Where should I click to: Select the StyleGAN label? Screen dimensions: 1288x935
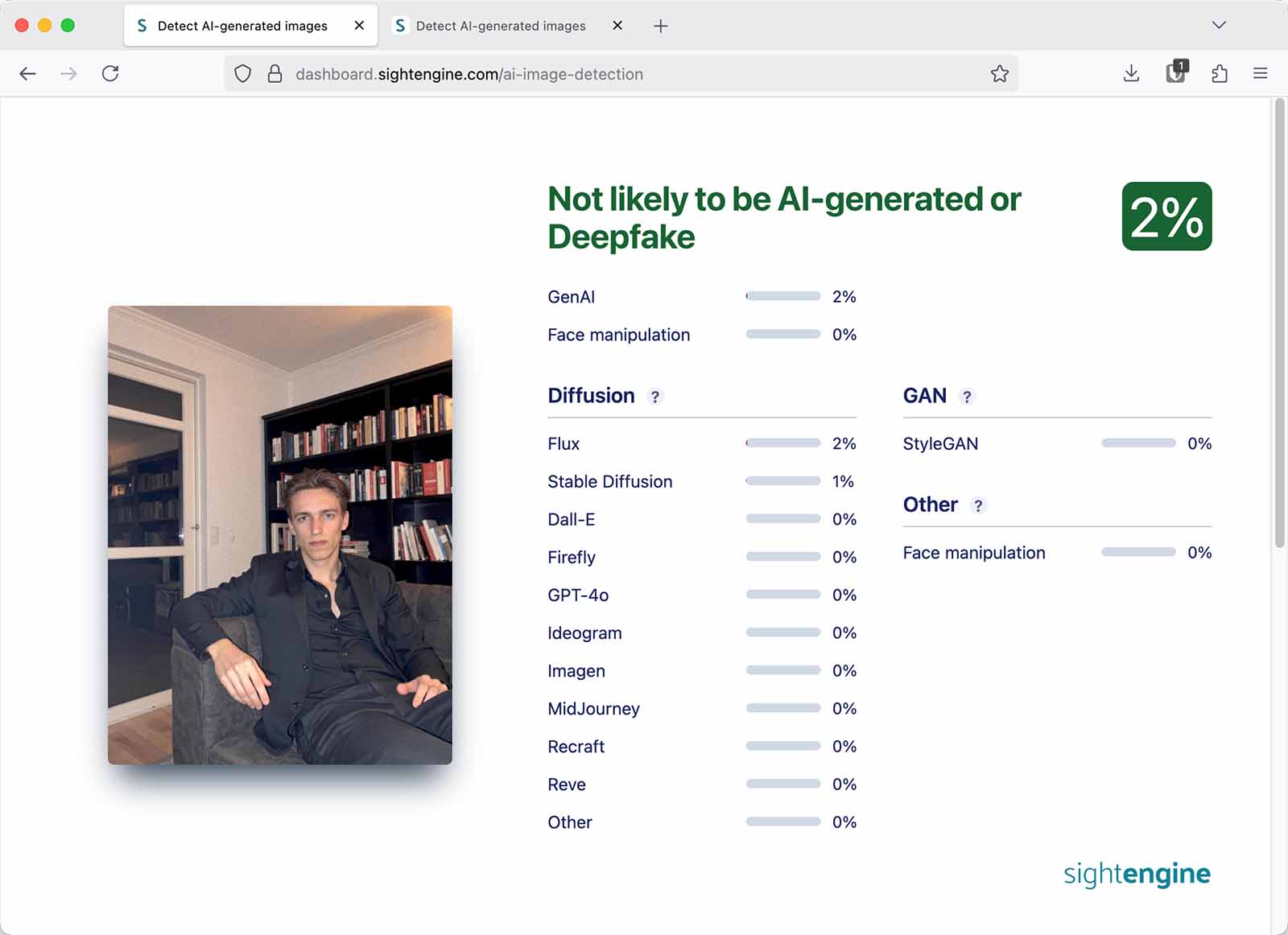(940, 444)
